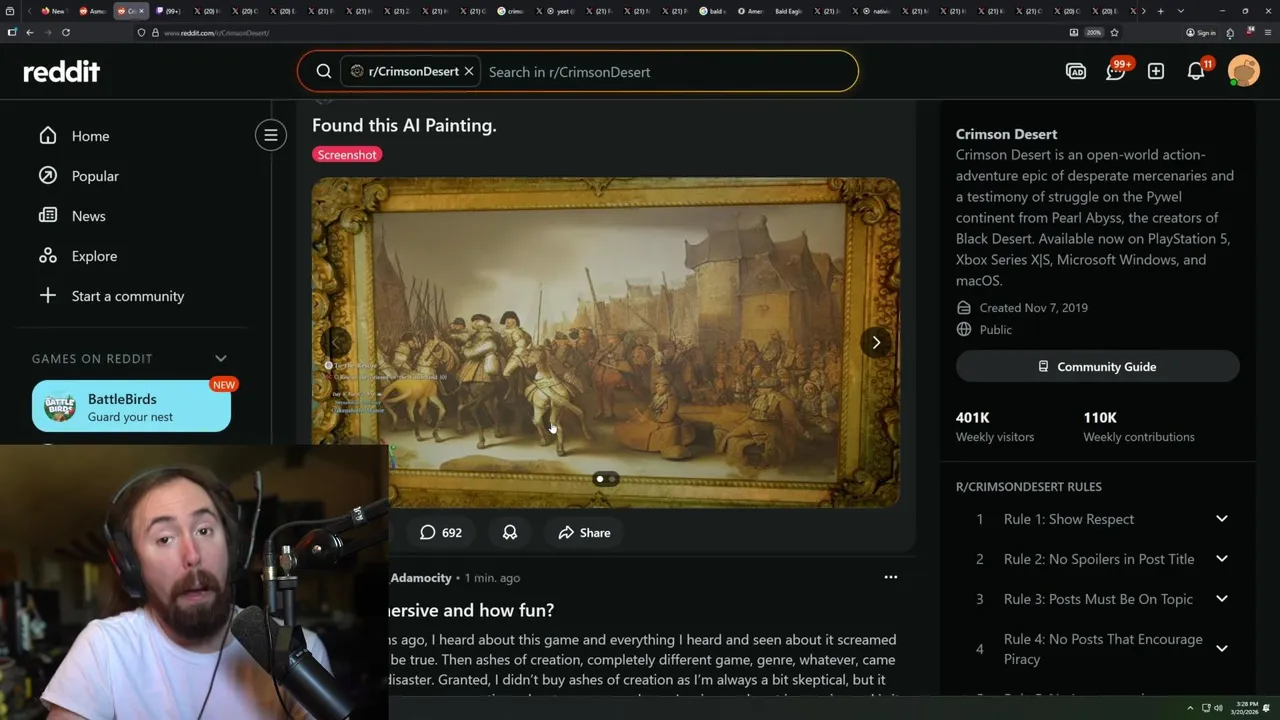1280x720 pixels.
Task: Click the create post plus icon
Action: point(1156,72)
